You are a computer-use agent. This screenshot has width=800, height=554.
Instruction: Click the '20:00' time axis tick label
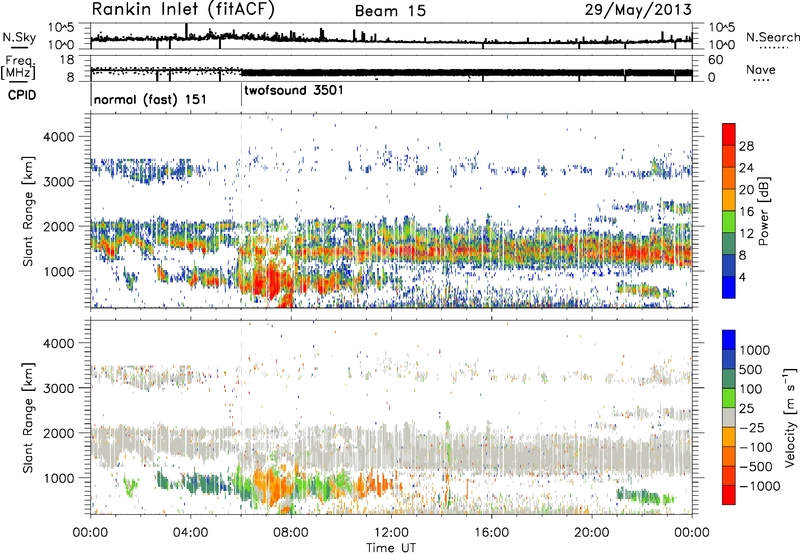click(x=591, y=533)
